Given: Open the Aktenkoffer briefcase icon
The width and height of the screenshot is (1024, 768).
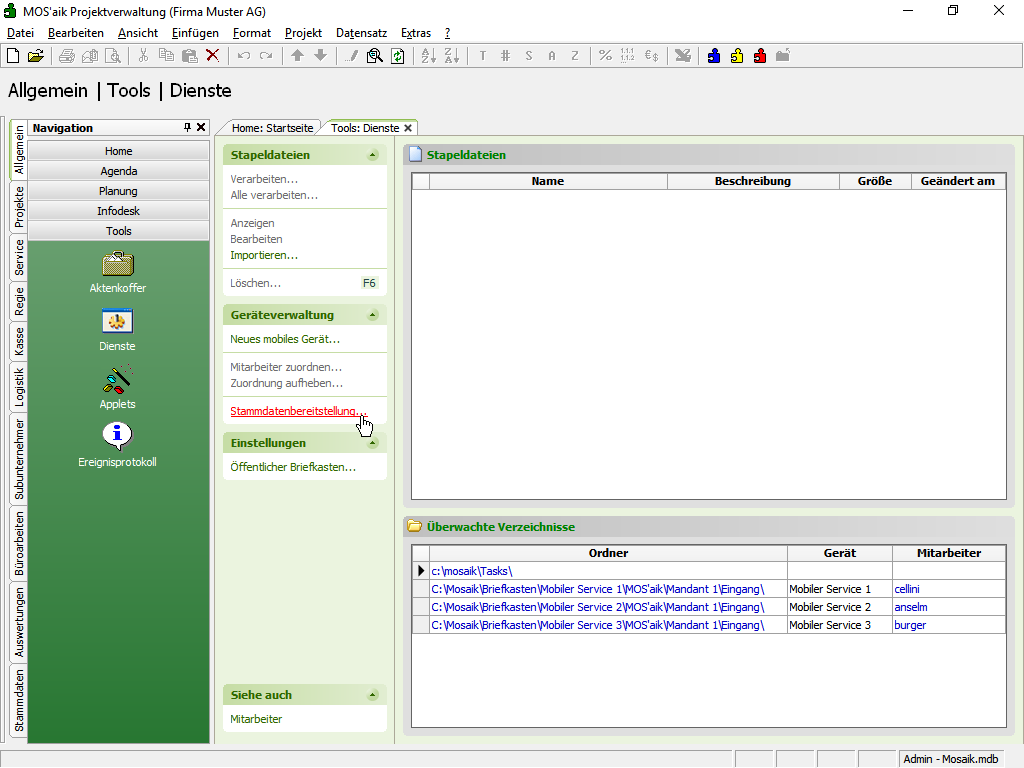Looking at the screenshot, I should pos(118,264).
